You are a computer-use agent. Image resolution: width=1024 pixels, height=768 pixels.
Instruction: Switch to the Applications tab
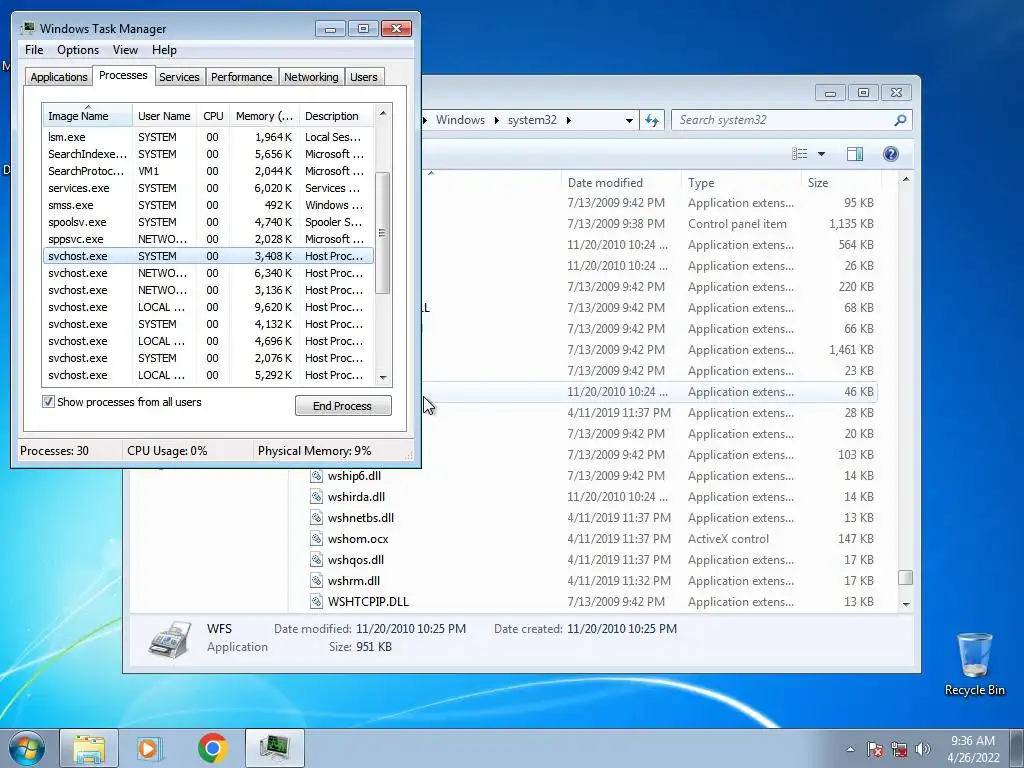(x=59, y=76)
